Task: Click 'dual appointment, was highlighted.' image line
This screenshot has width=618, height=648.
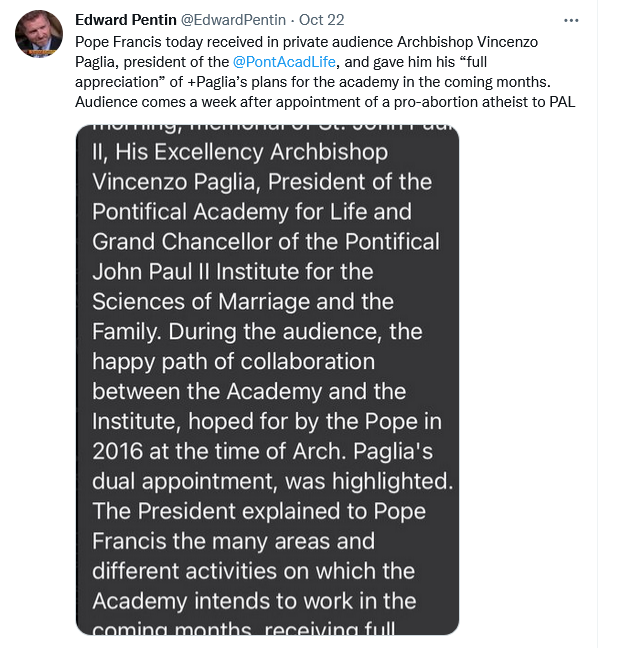Action: (x=272, y=481)
